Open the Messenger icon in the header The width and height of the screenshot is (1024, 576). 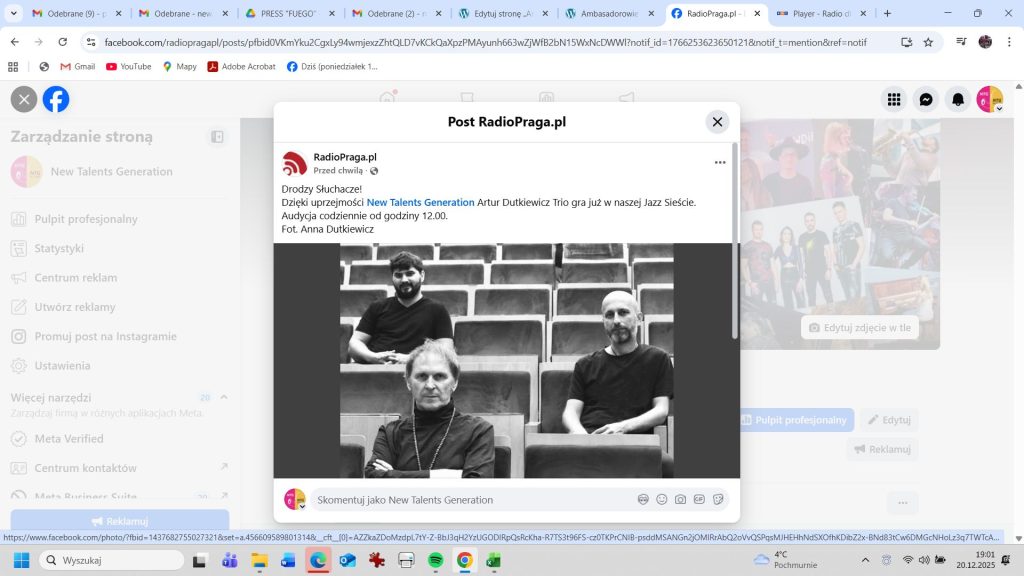pos(926,99)
